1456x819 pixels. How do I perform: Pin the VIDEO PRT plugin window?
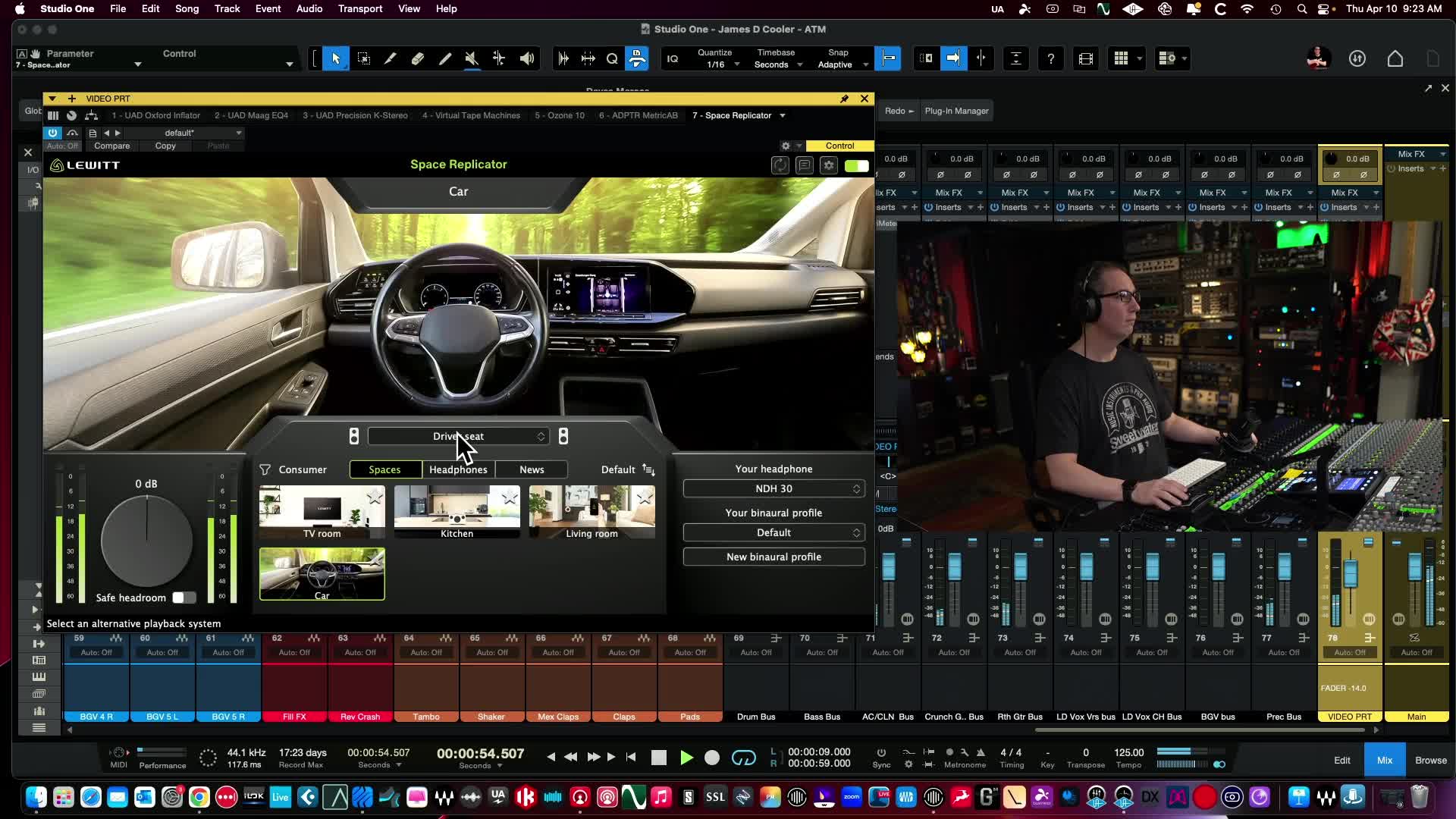point(844,99)
